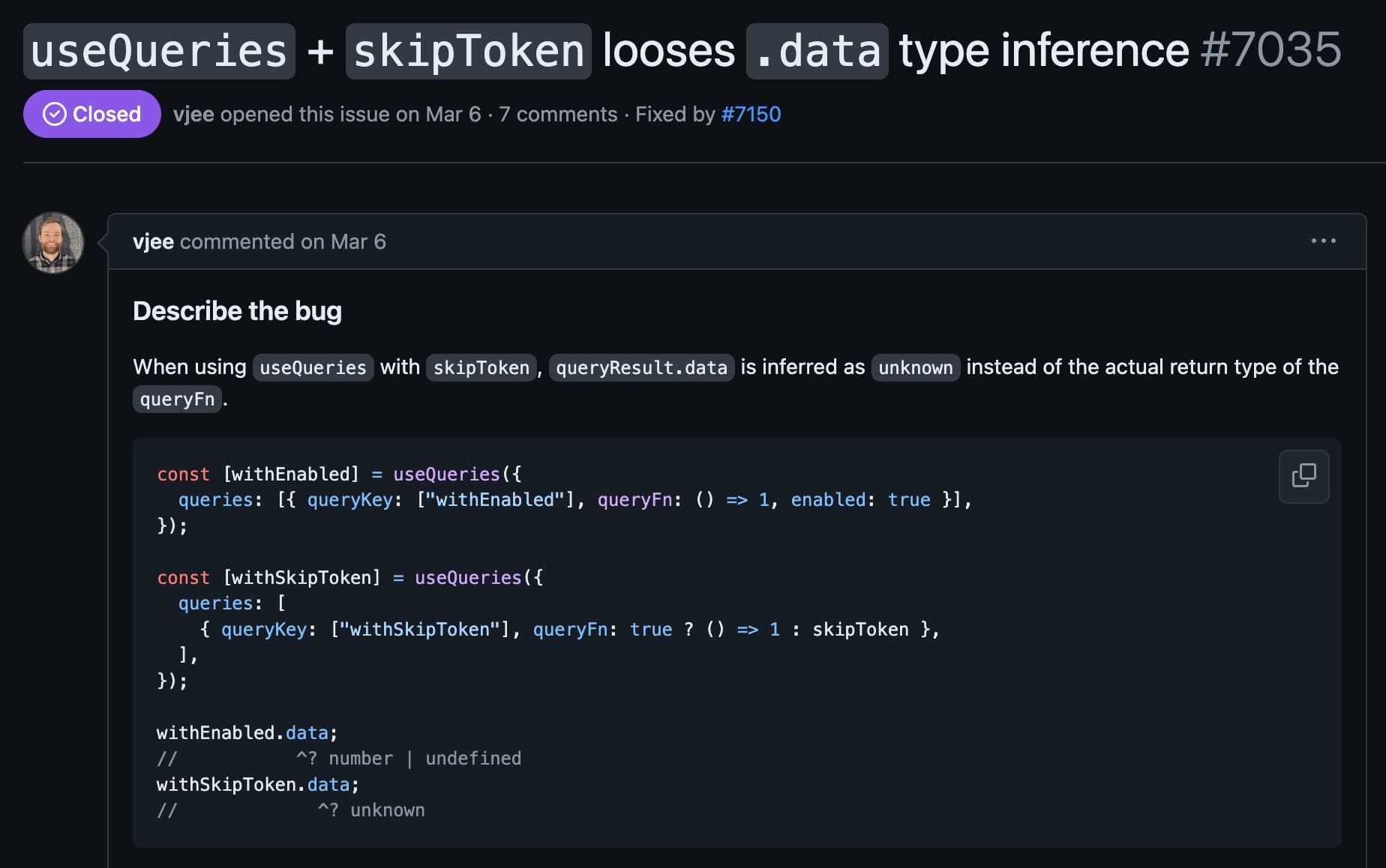Copy the code block with the copy icon
1386x868 pixels.
tap(1303, 476)
